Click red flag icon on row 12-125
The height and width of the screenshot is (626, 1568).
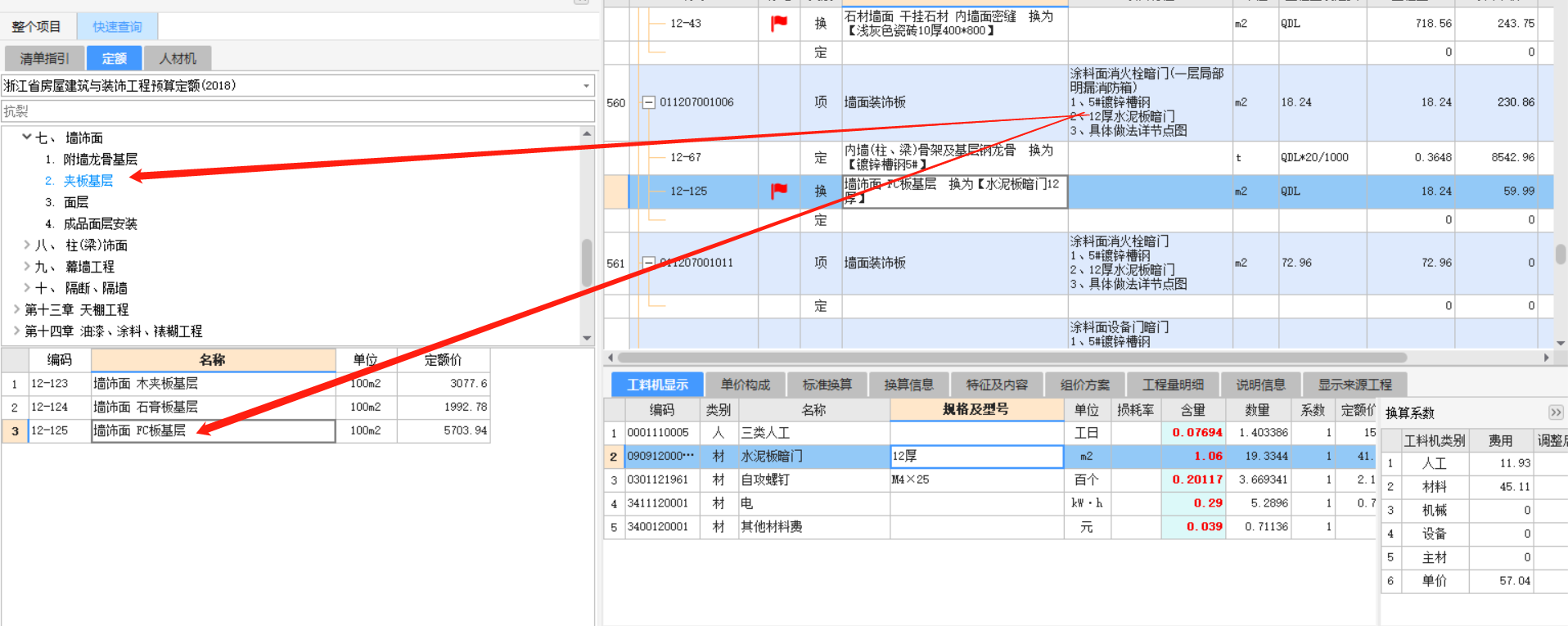[779, 191]
